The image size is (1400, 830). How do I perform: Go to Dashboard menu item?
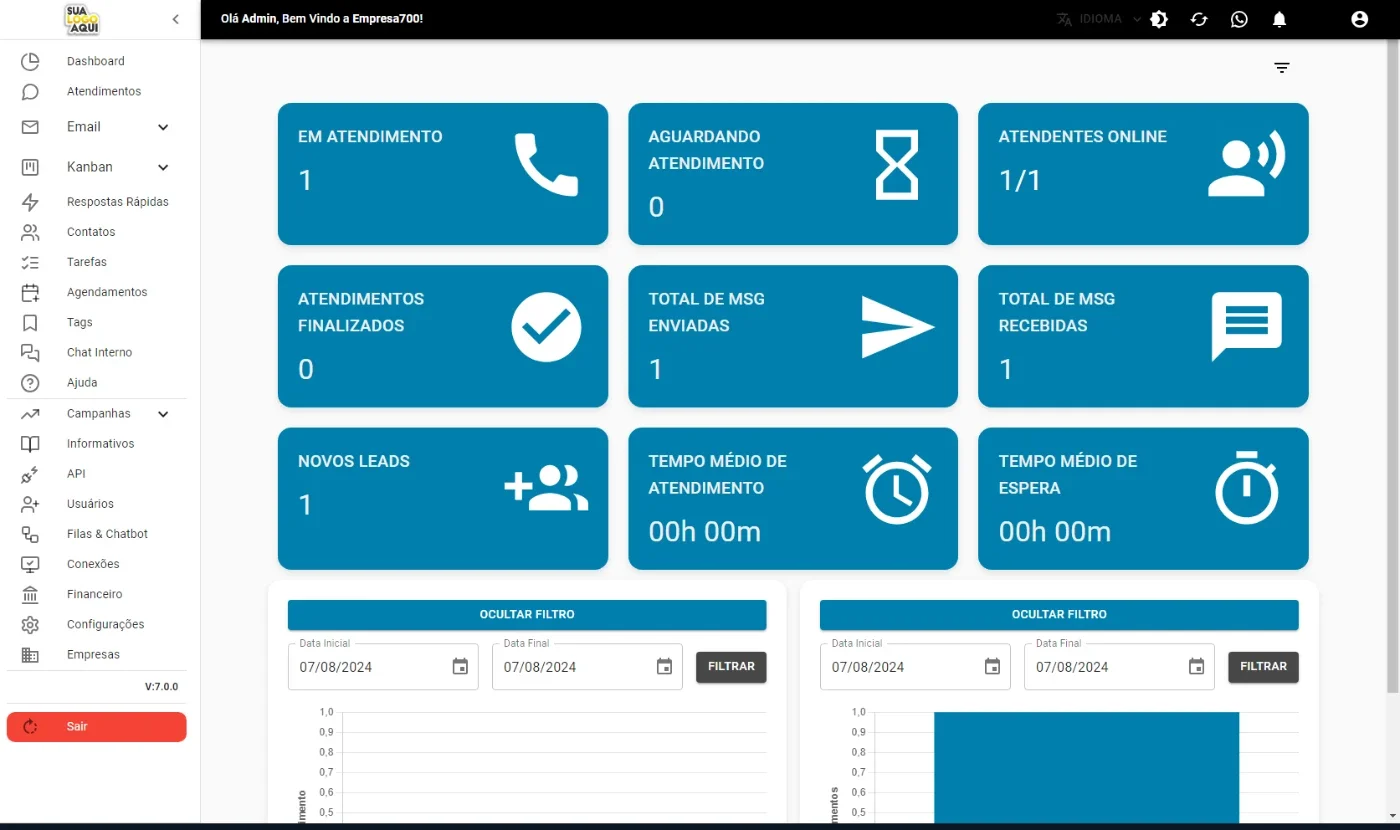pos(96,61)
